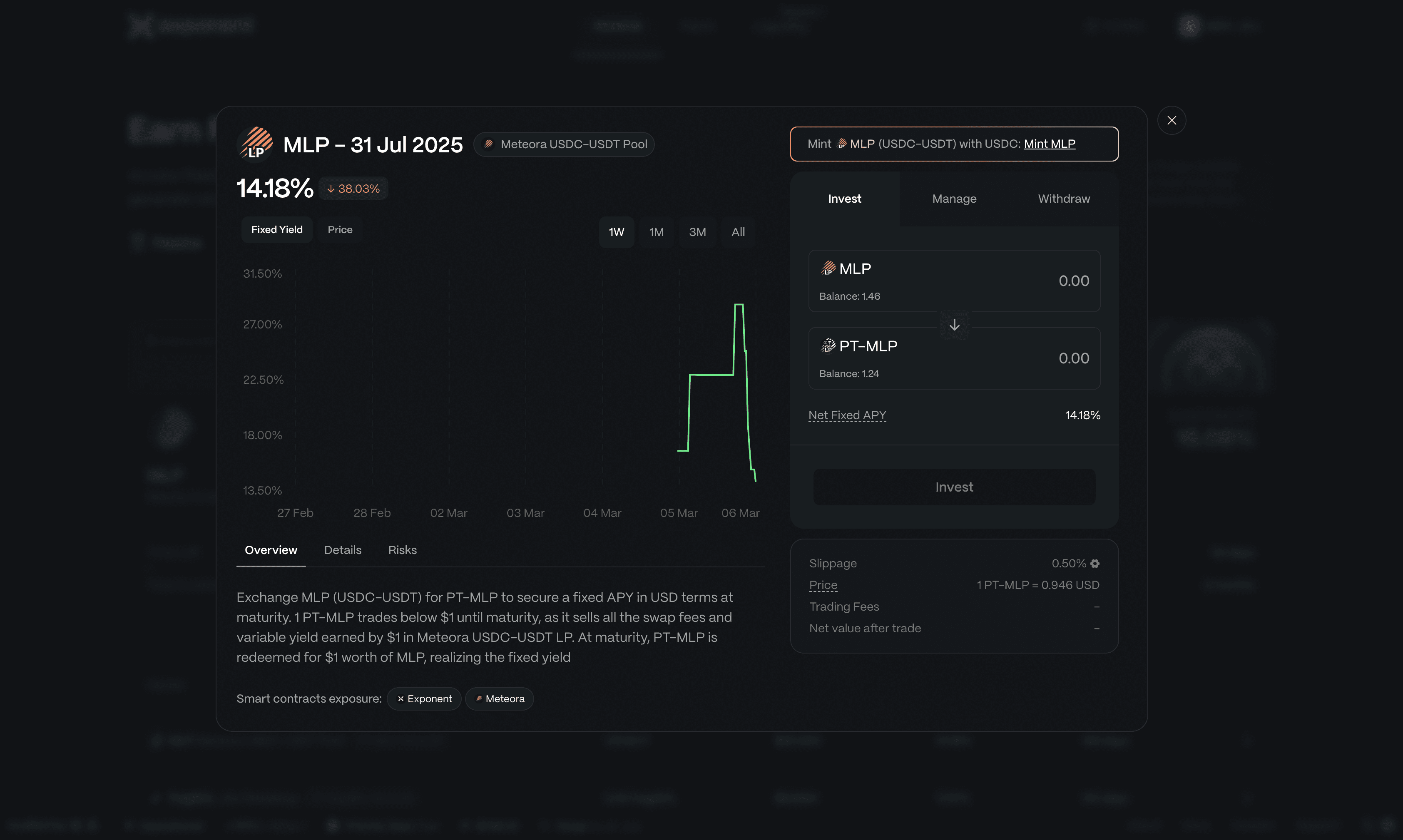
Task: Switch to the Withdraw tab
Action: pos(1063,199)
